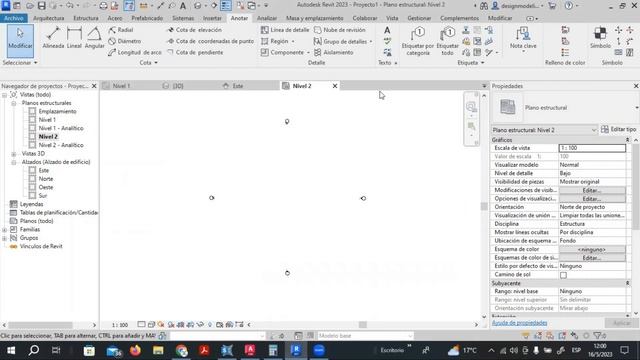Image resolution: width=640 pixels, height=360 pixels.
Task: Open Plano estructural: Nivel 2 selector
Action: (x=544, y=130)
